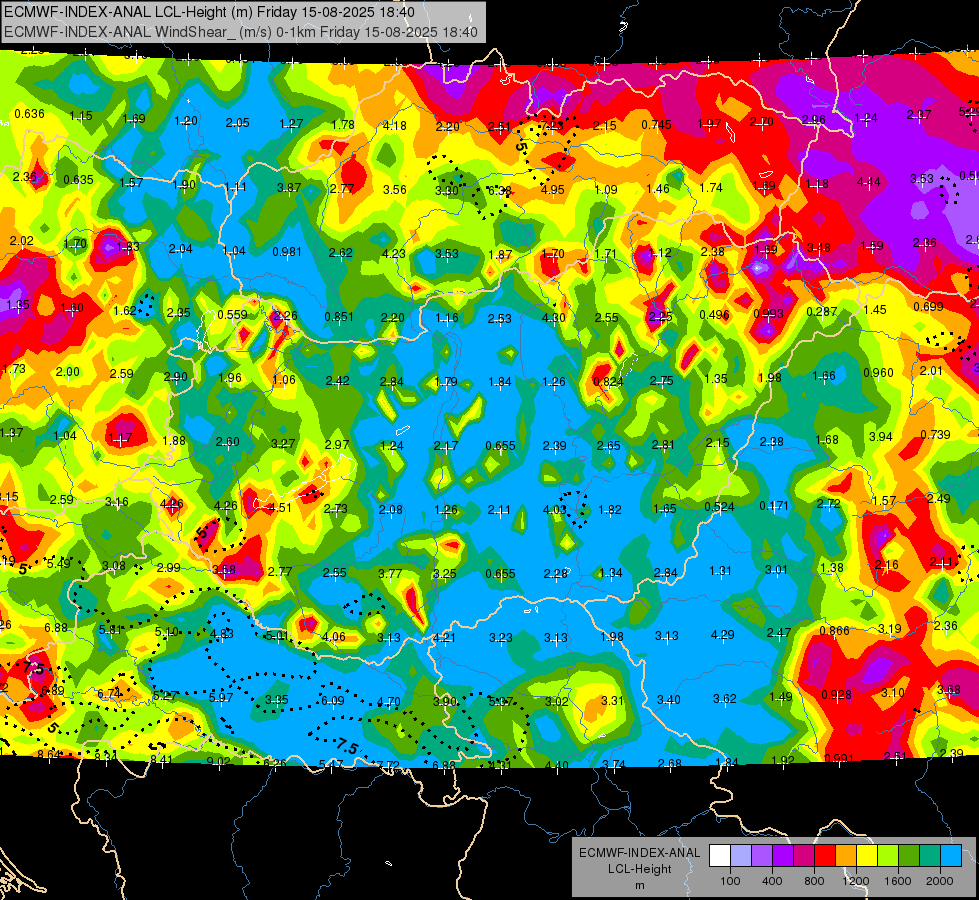
Task: Click the wind shear value 0.496
Action: [x=714, y=315]
